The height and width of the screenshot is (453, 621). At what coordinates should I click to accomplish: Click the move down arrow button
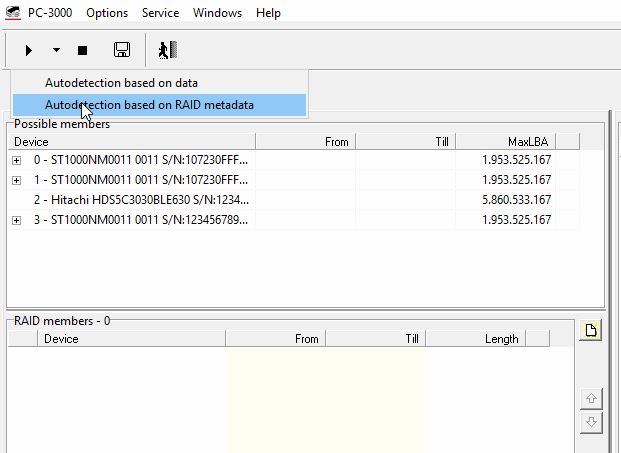591,423
